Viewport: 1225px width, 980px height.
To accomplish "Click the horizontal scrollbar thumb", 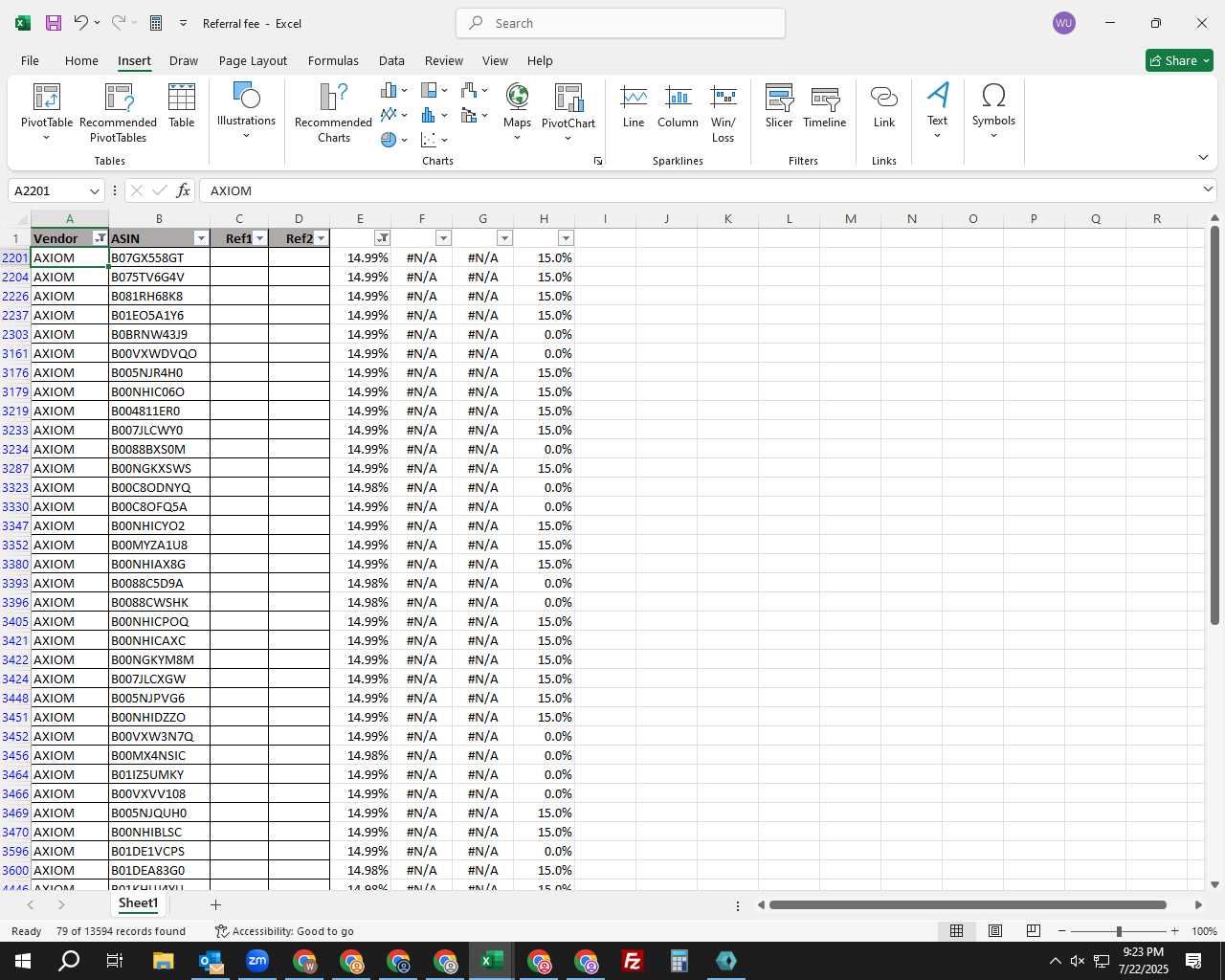I will [x=968, y=904].
